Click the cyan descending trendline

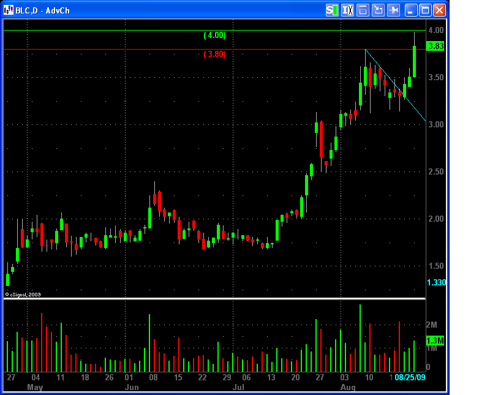click(395, 85)
